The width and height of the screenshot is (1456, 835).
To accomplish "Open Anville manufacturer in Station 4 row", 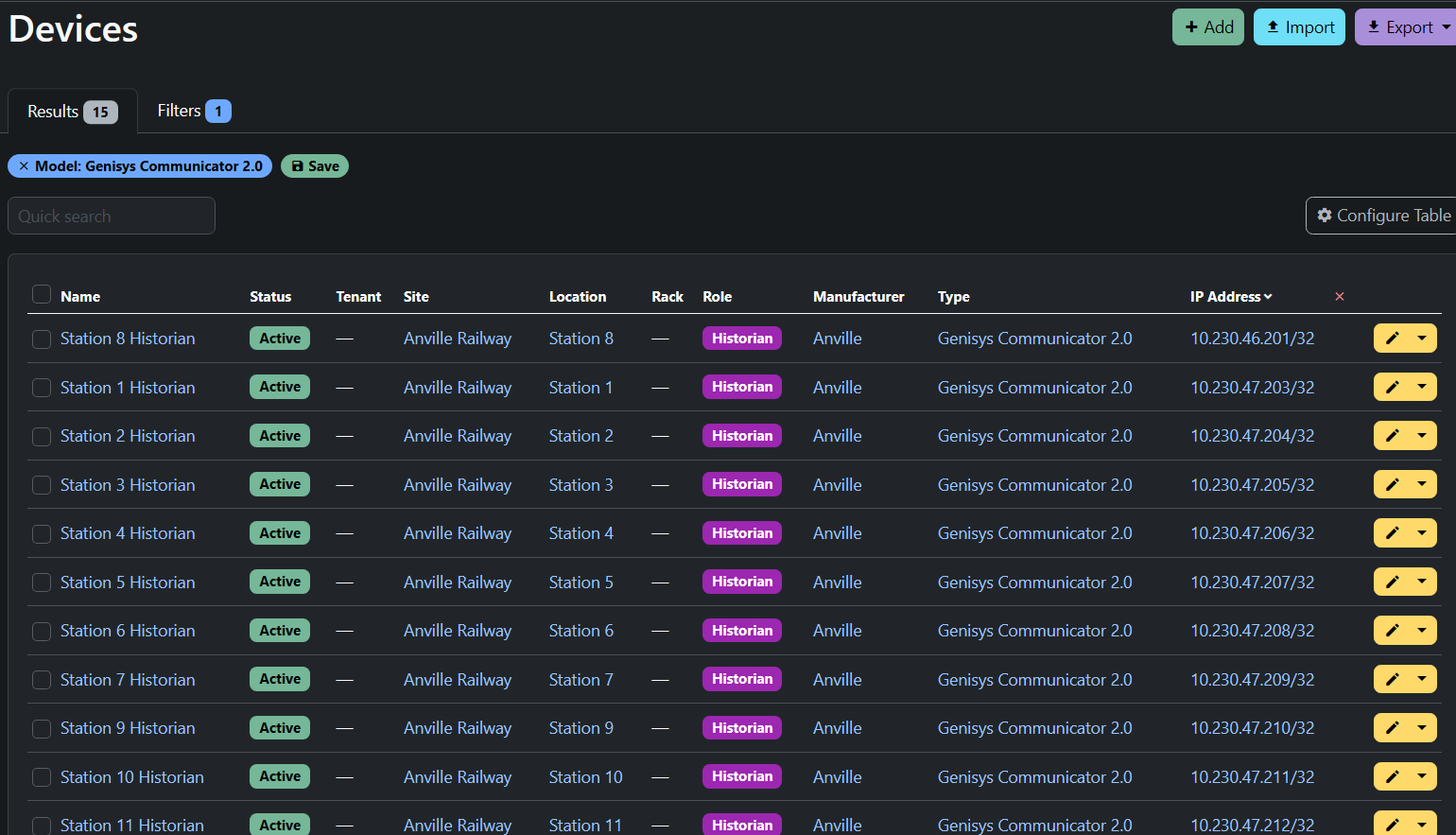I will coord(838,533).
